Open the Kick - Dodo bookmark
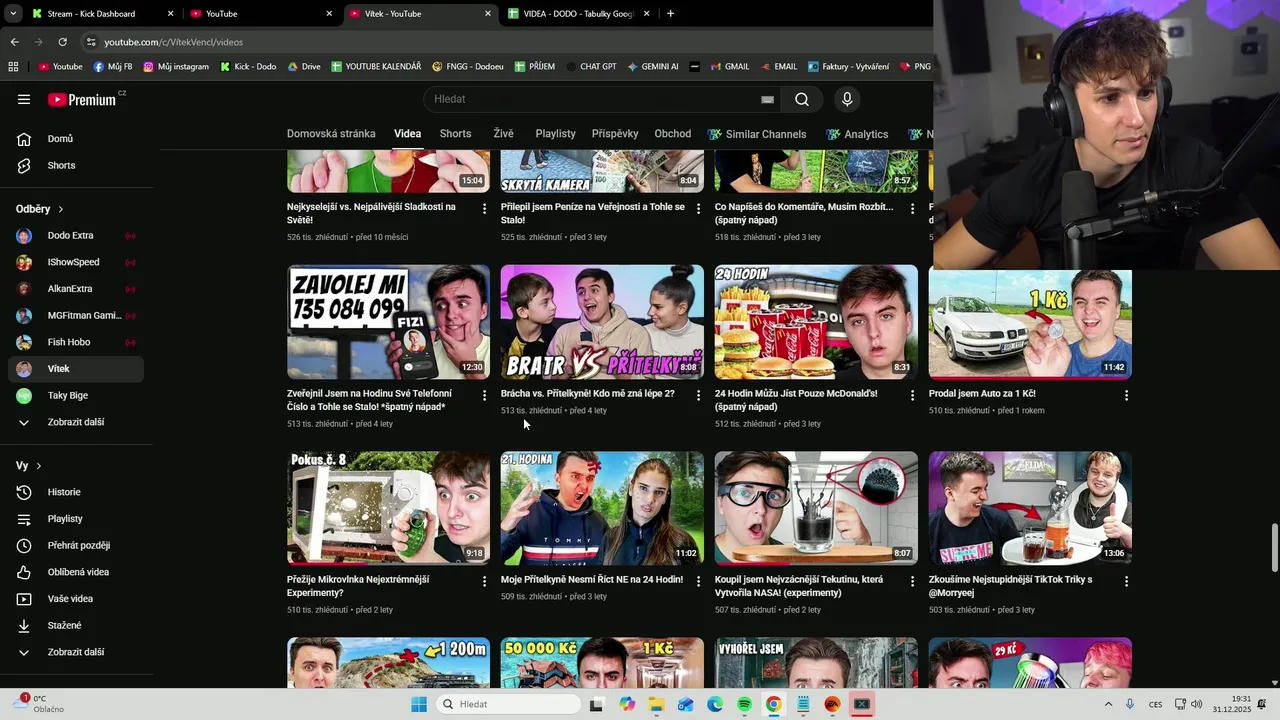Viewport: 1280px width, 720px height. [248, 67]
